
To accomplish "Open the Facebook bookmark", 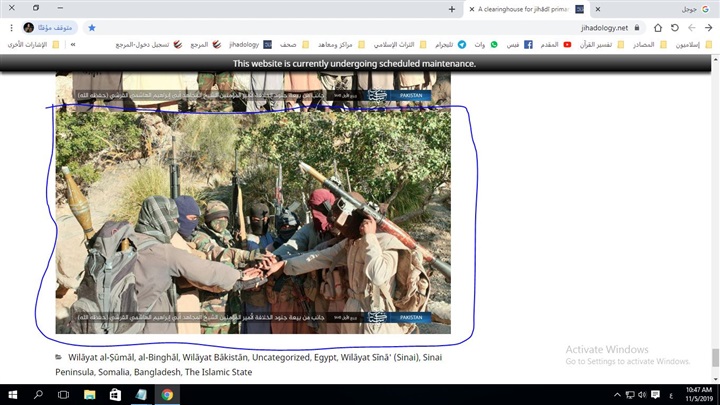I will click(x=523, y=45).
